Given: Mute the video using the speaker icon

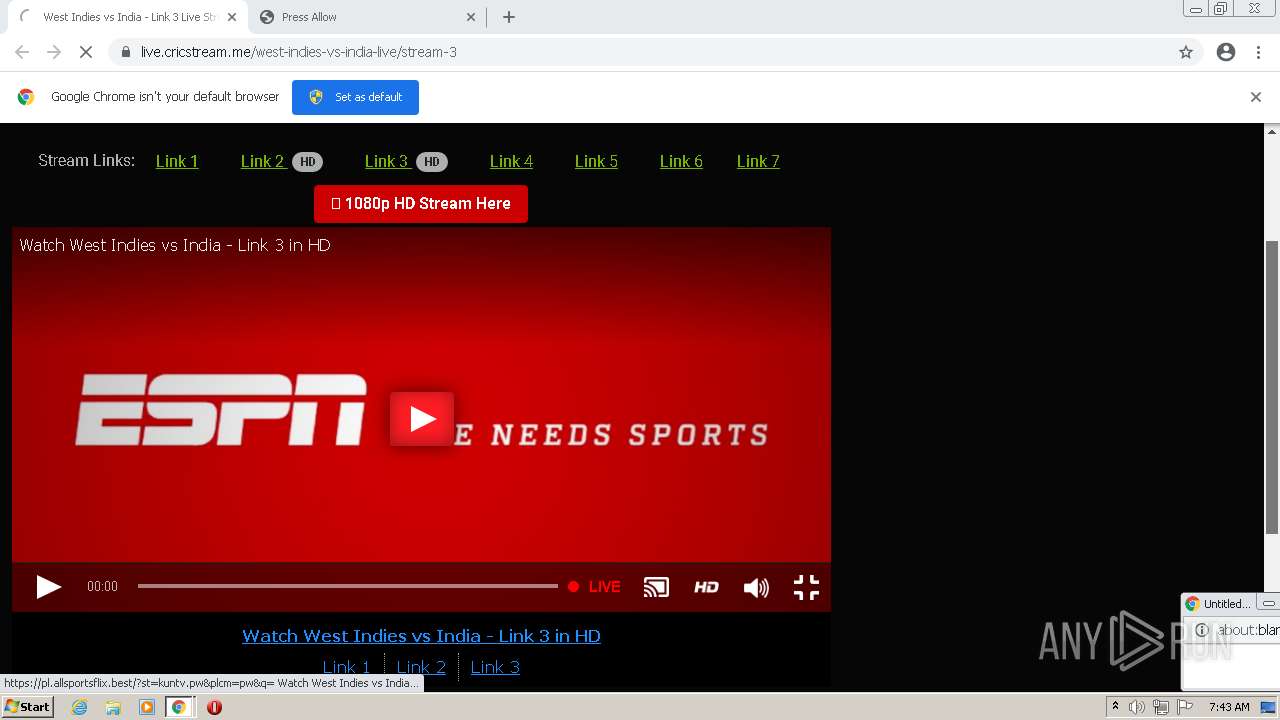Looking at the screenshot, I should (756, 587).
